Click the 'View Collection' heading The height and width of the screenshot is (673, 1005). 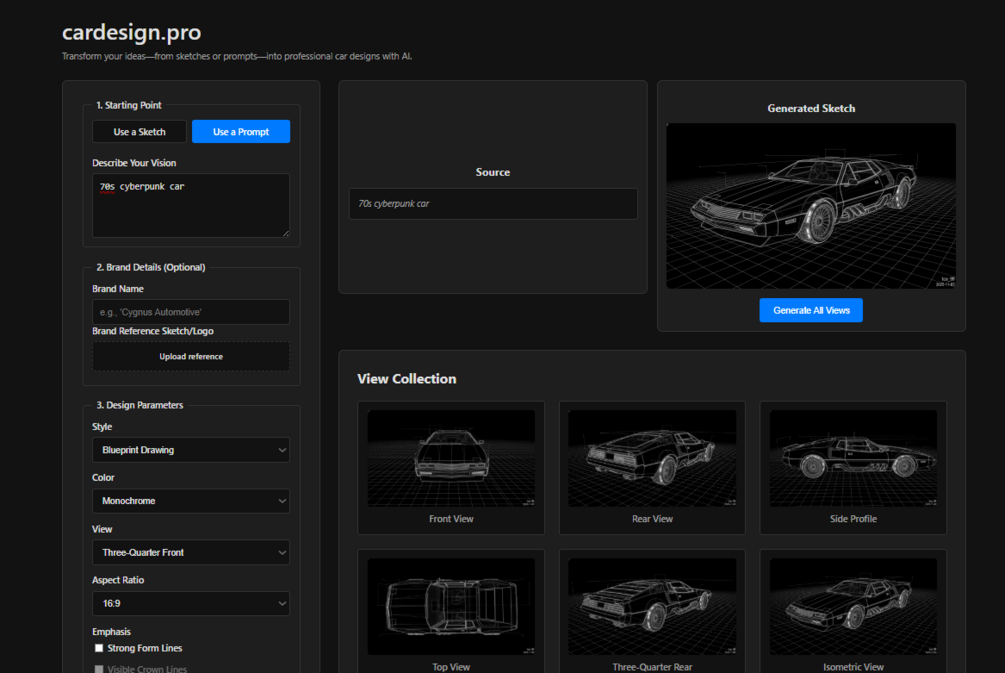407,379
